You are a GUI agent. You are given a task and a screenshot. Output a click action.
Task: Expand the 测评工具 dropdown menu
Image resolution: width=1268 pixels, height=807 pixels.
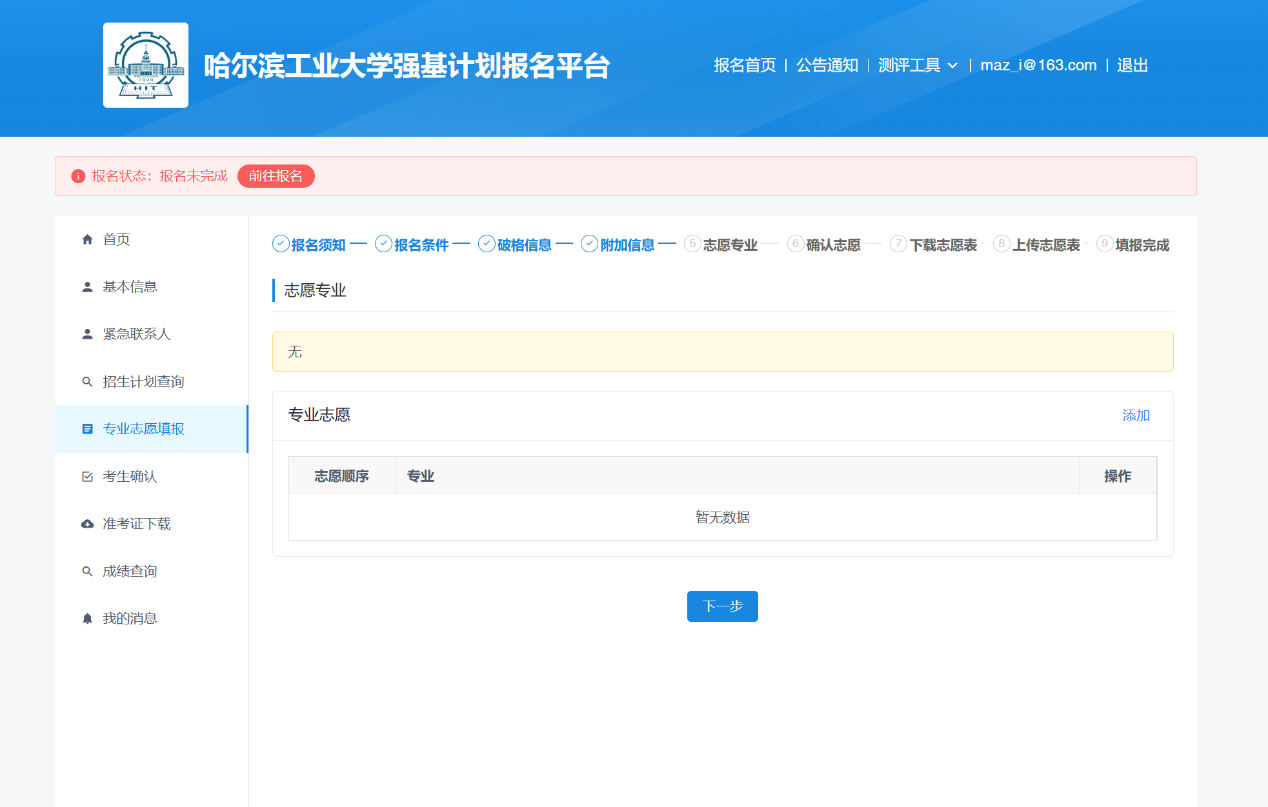(918, 65)
